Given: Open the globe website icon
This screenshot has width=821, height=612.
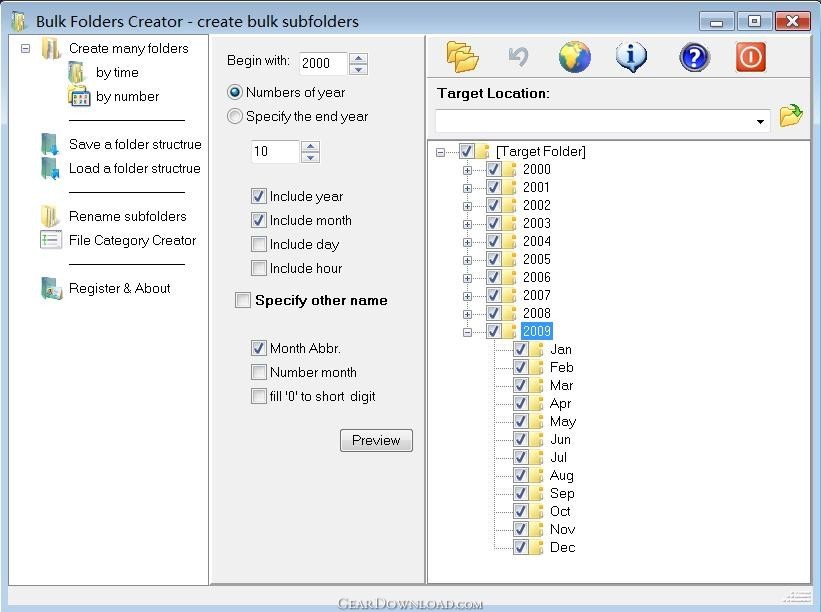Looking at the screenshot, I should coord(574,57).
